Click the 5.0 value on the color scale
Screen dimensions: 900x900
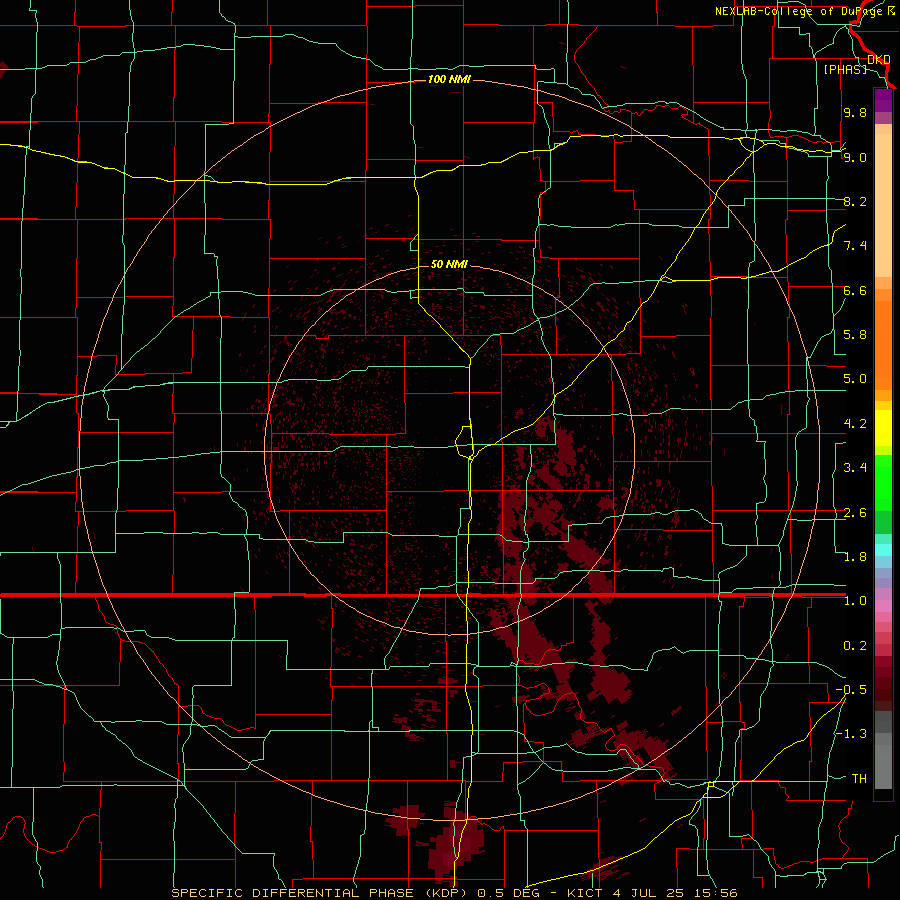point(855,379)
